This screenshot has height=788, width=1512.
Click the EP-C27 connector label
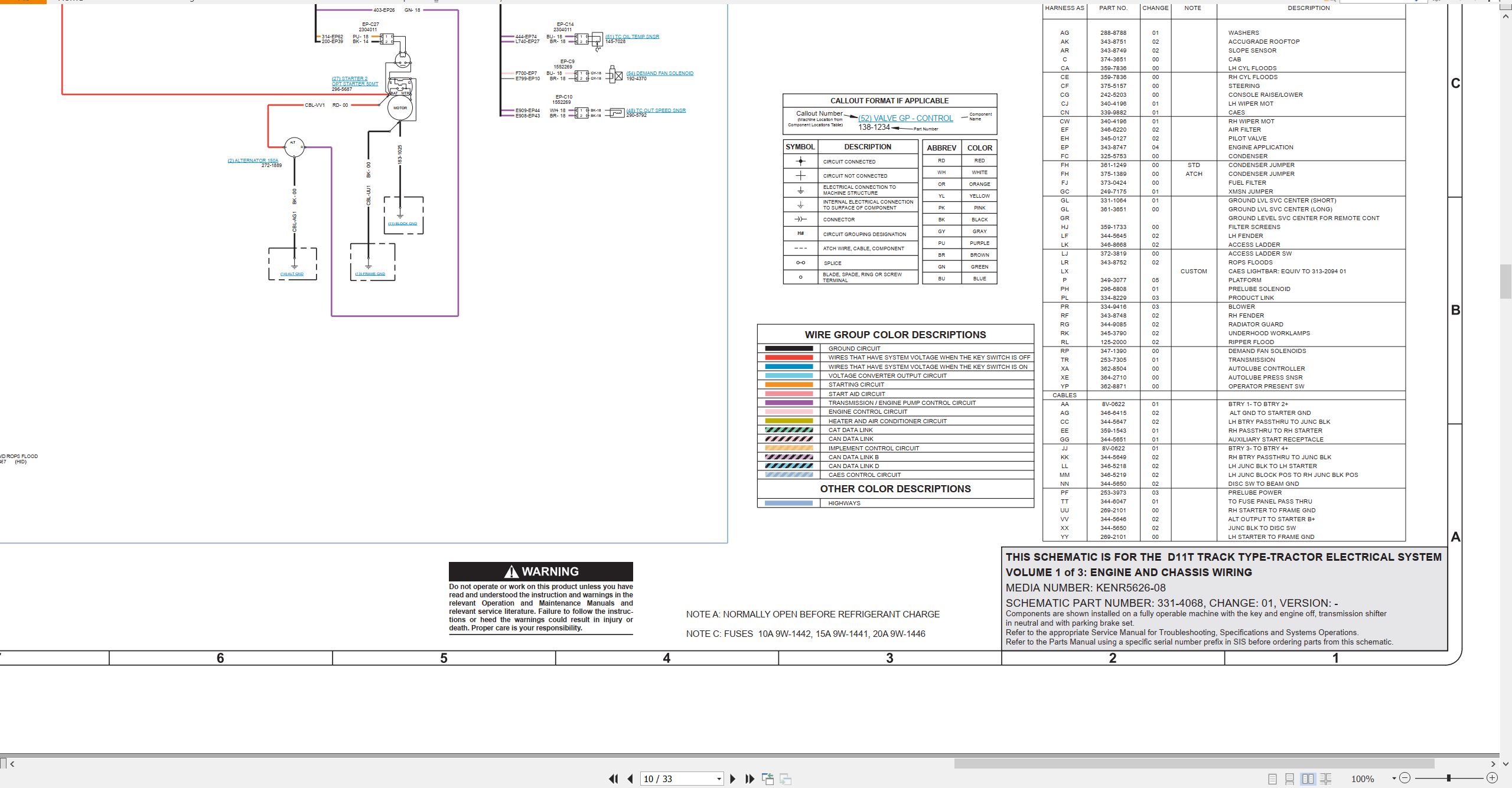(x=370, y=24)
